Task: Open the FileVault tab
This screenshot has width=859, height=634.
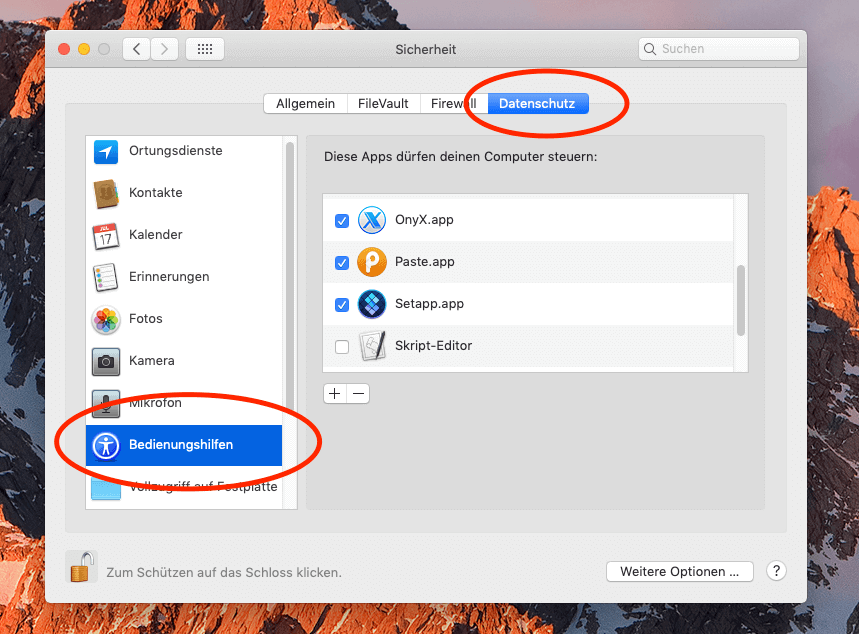Action: (383, 103)
